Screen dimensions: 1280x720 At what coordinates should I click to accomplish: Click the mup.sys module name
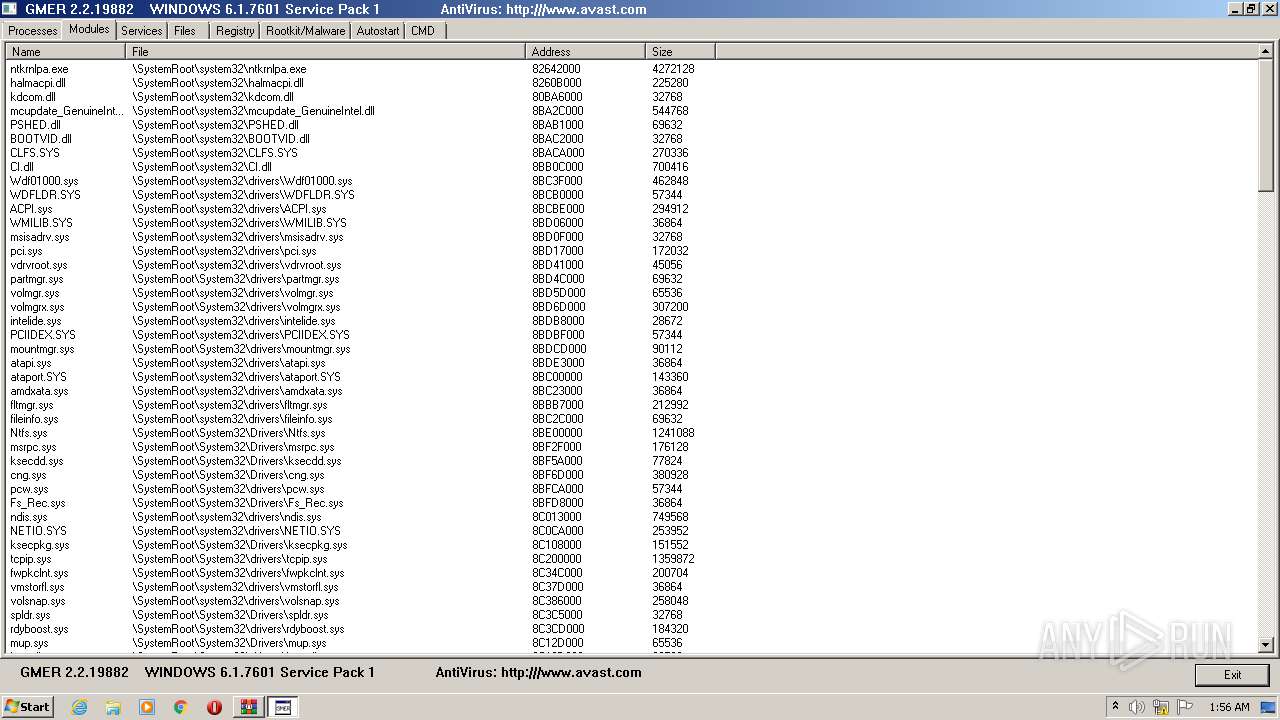point(29,643)
